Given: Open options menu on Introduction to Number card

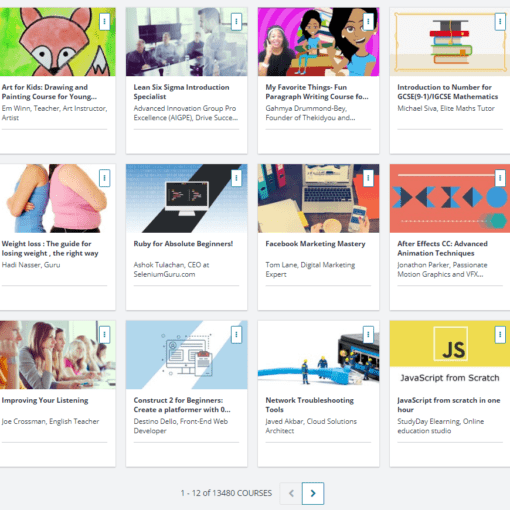Looking at the screenshot, I should (500, 22).
